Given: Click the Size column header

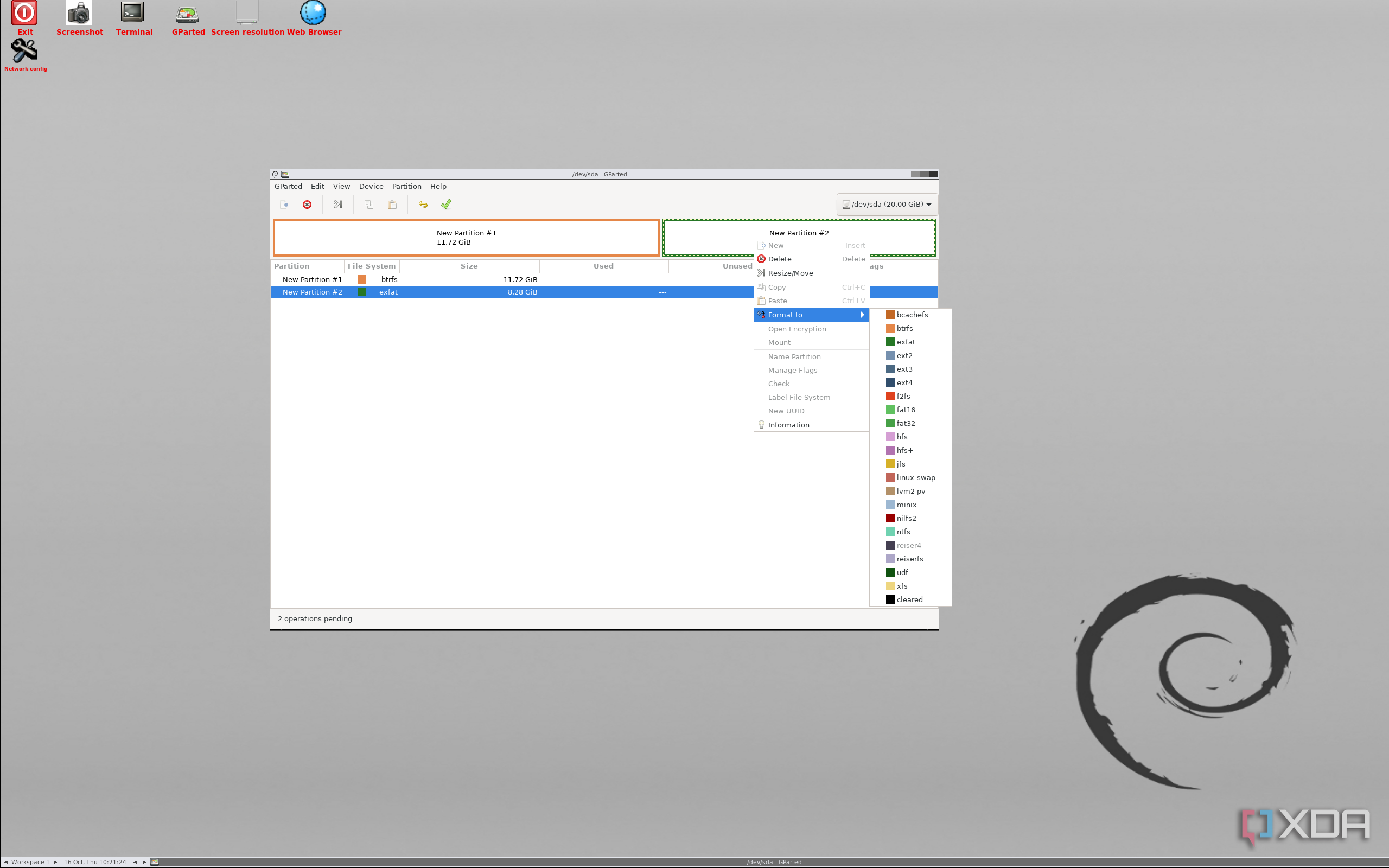Looking at the screenshot, I should (469, 266).
